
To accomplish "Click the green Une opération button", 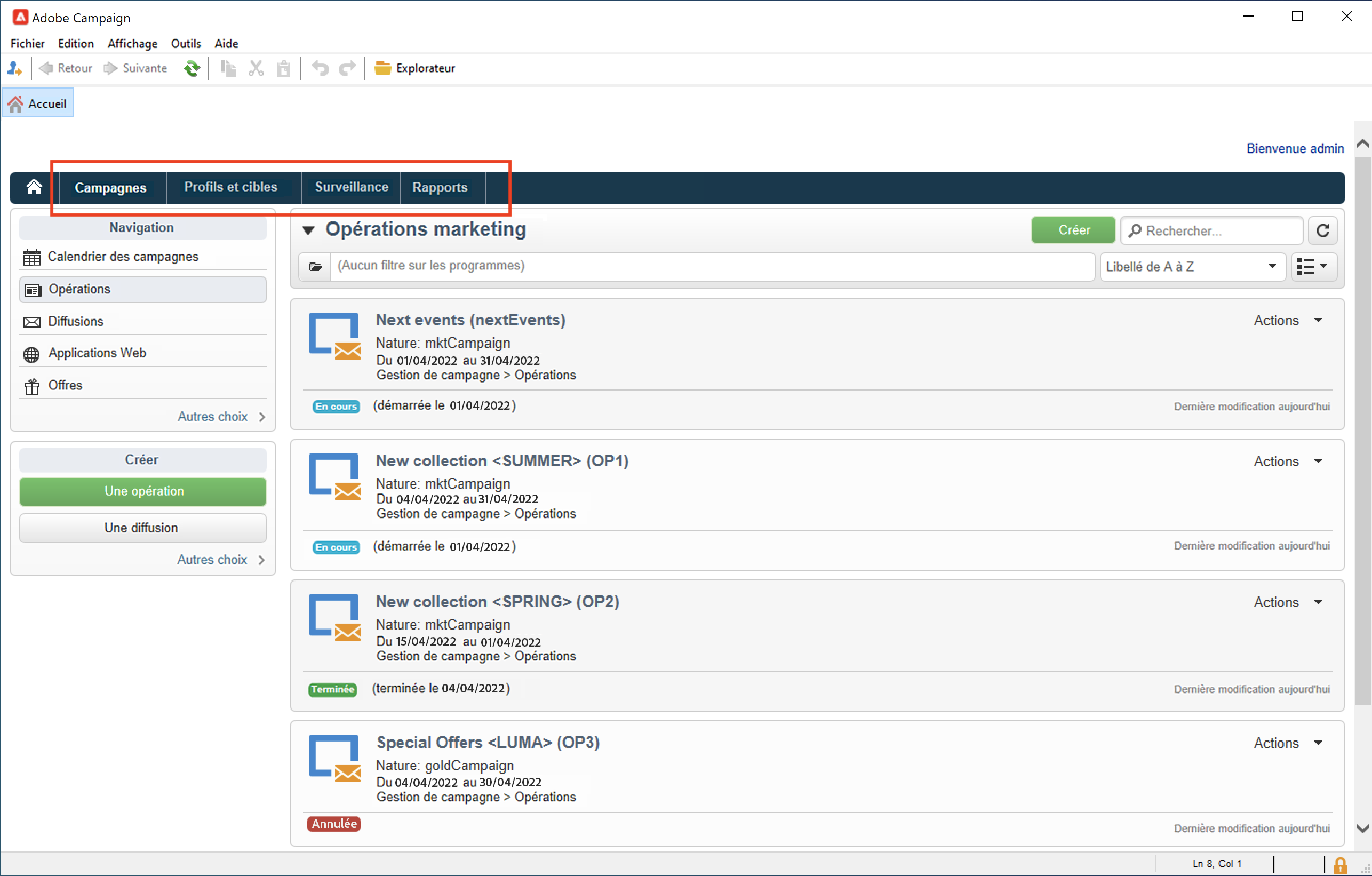I will [x=143, y=491].
